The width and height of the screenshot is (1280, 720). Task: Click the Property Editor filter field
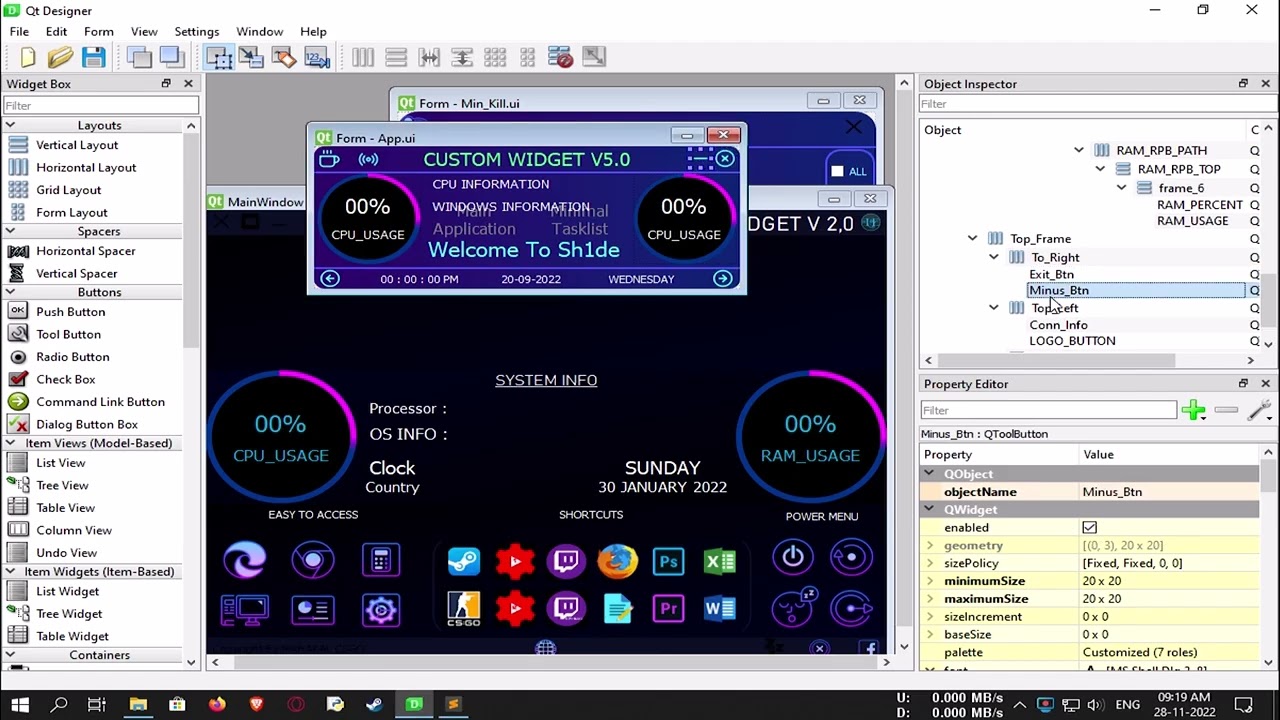click(1049, 410)
